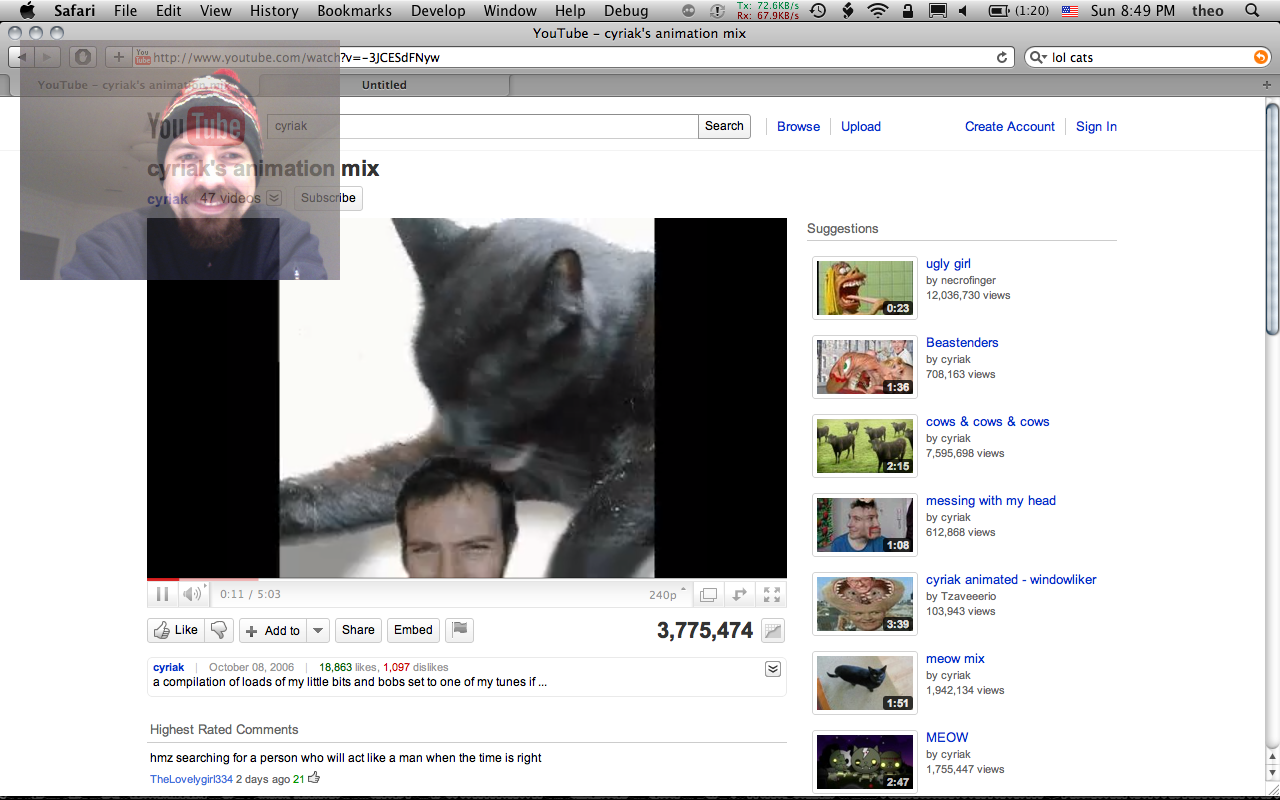Reload the page in the address bar
1280x800 pixels.
(1002, 58)
